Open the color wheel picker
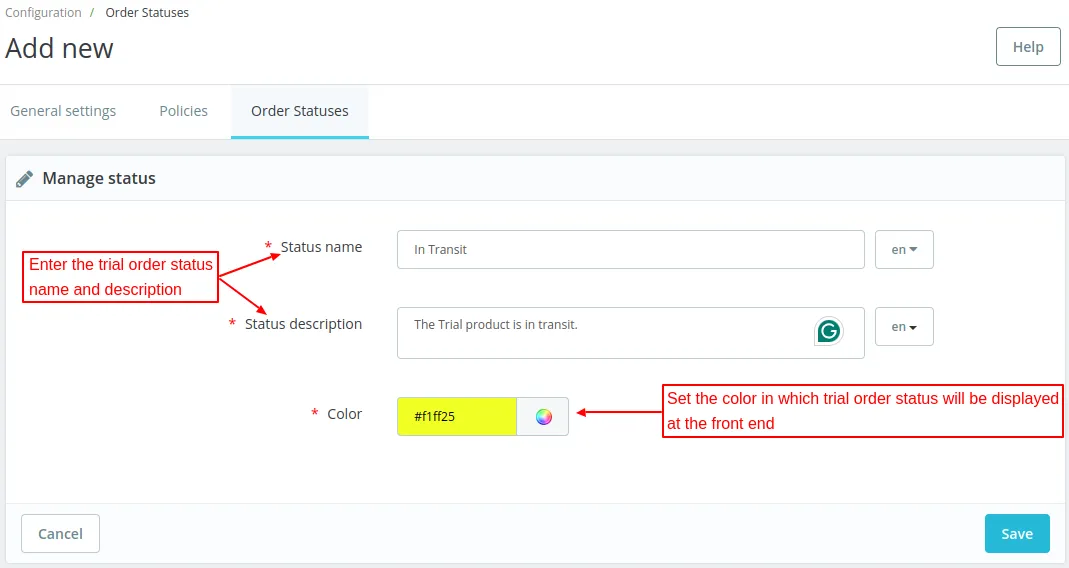Screen dimensions: 1069x568 coord(543,417)
